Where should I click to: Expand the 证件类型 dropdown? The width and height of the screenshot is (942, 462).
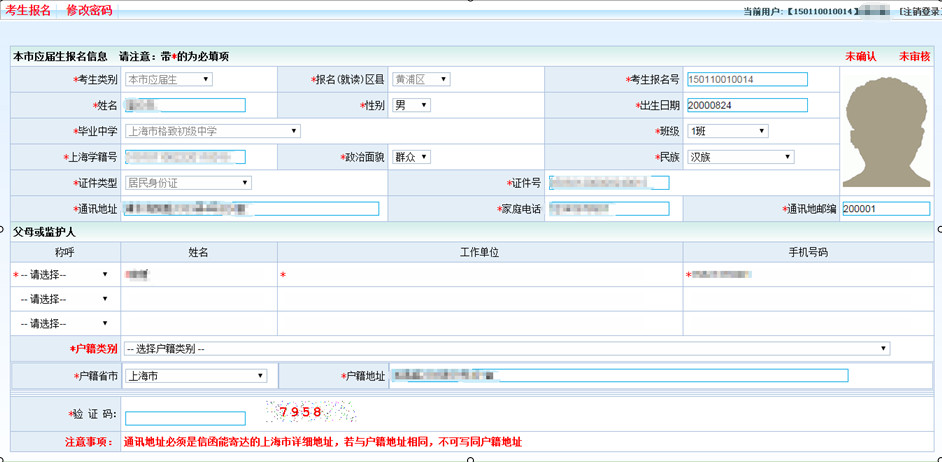(x=187, y=183)
